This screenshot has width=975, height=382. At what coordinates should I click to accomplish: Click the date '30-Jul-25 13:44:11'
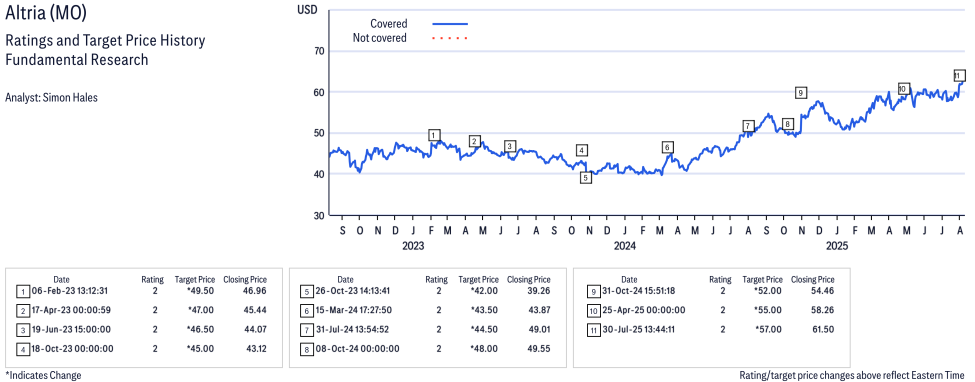640,329
